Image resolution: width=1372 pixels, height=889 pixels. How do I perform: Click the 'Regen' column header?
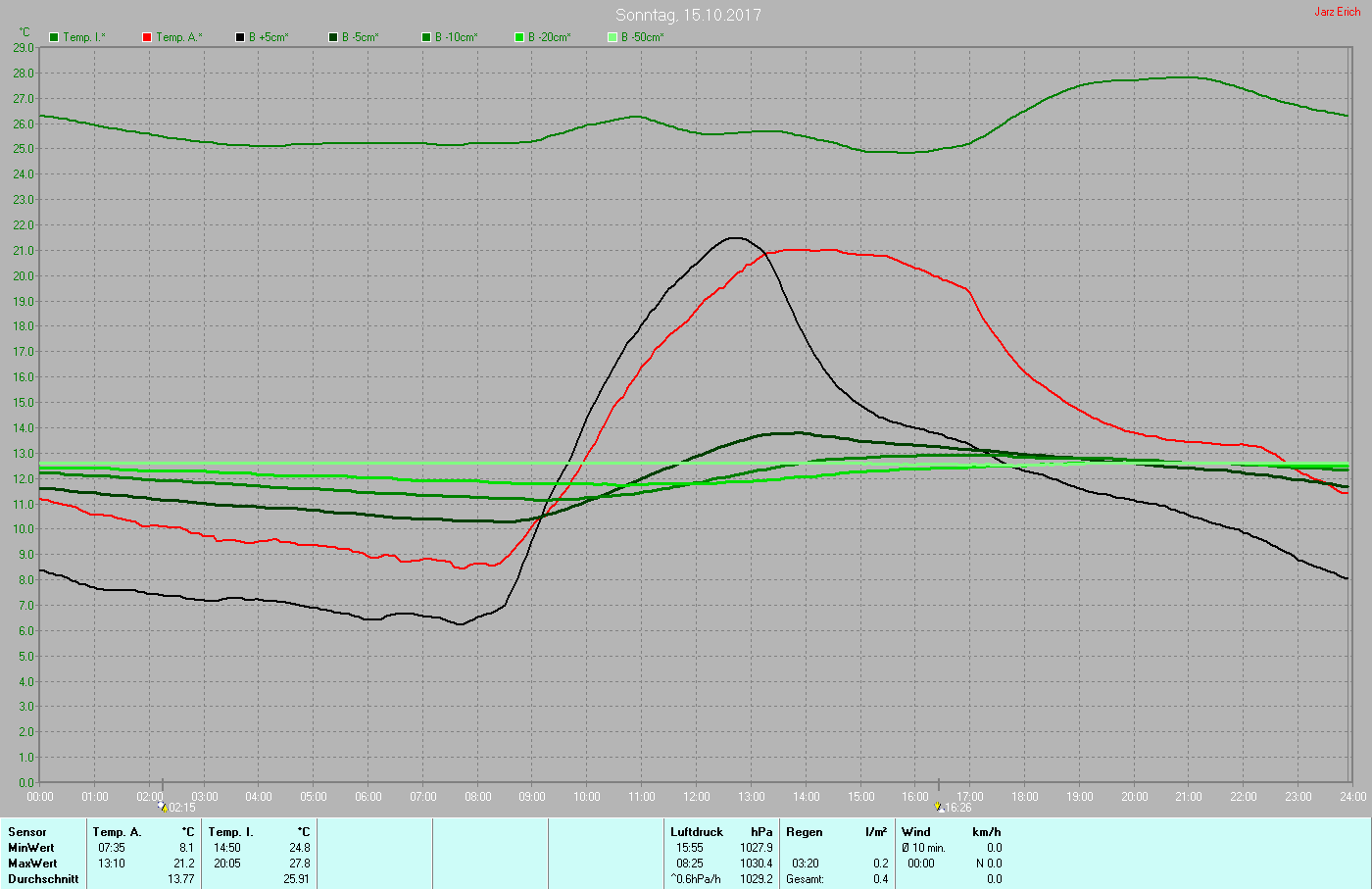pyautogui.click(x=805, y=832)
